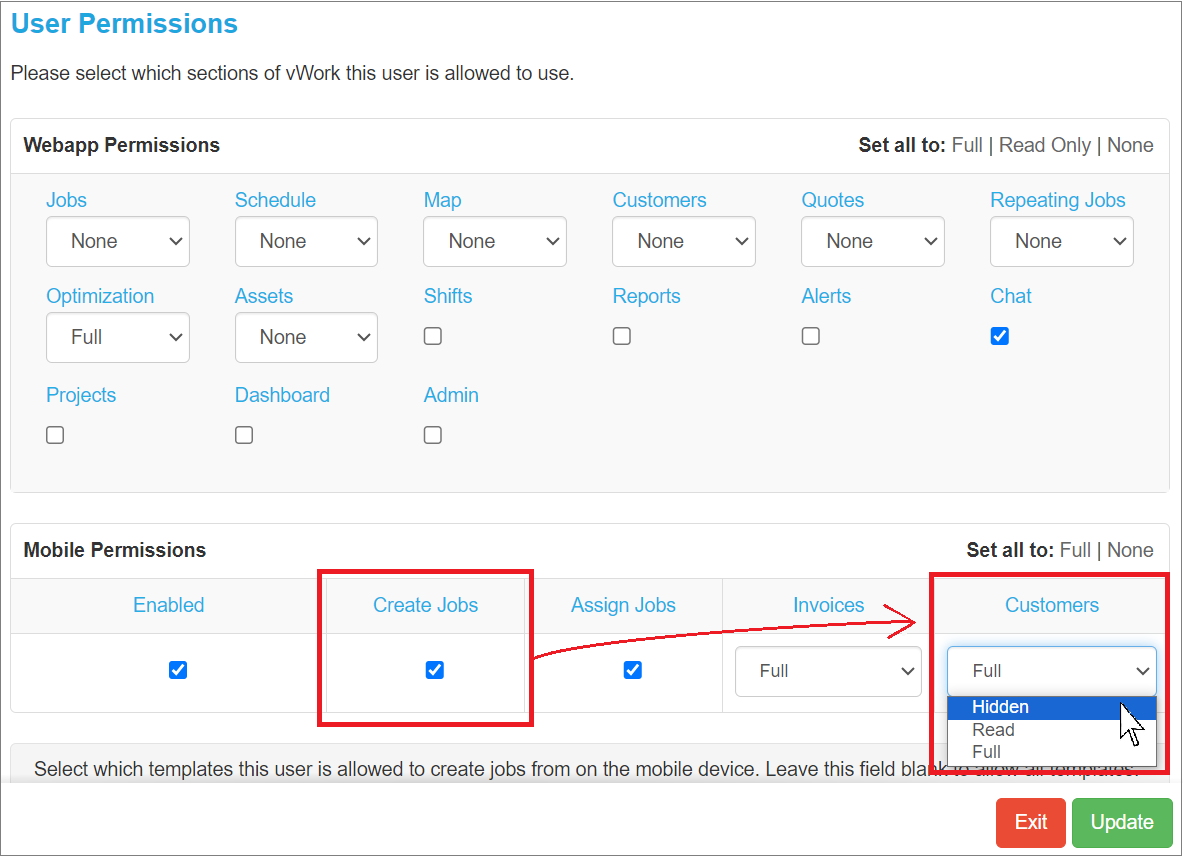This screenshot has height=857, width=1183.
Task: Open the Schedule permission dropdown
Action: click(x=306, y=241)
